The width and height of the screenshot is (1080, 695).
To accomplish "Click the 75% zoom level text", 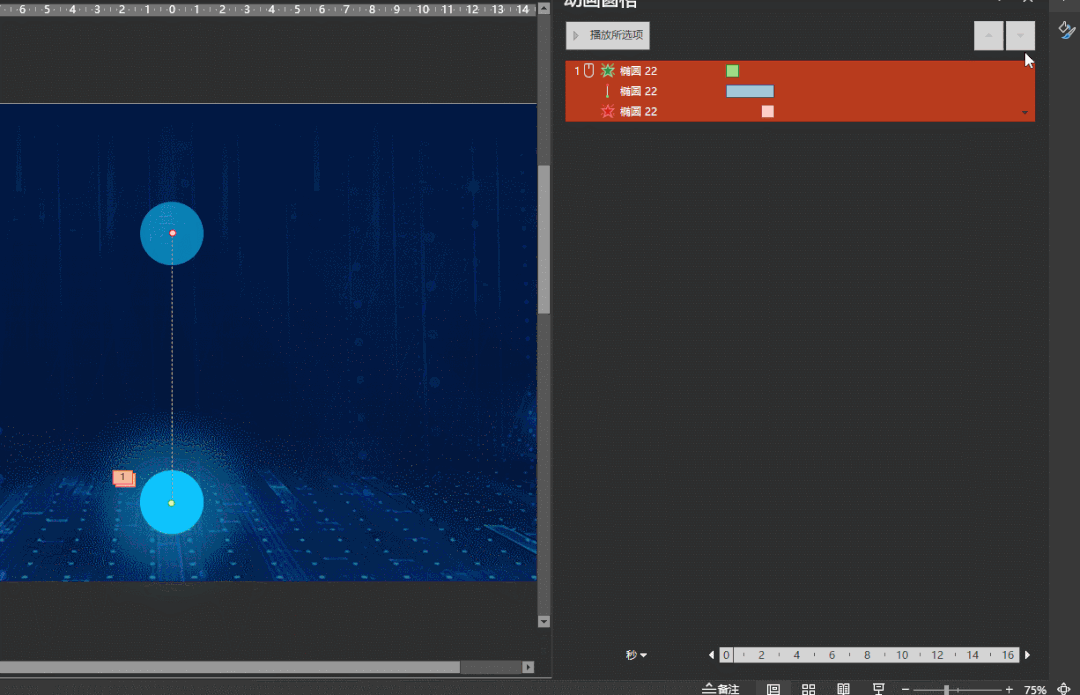I will pyautogui.click(x=1035, y=689).
